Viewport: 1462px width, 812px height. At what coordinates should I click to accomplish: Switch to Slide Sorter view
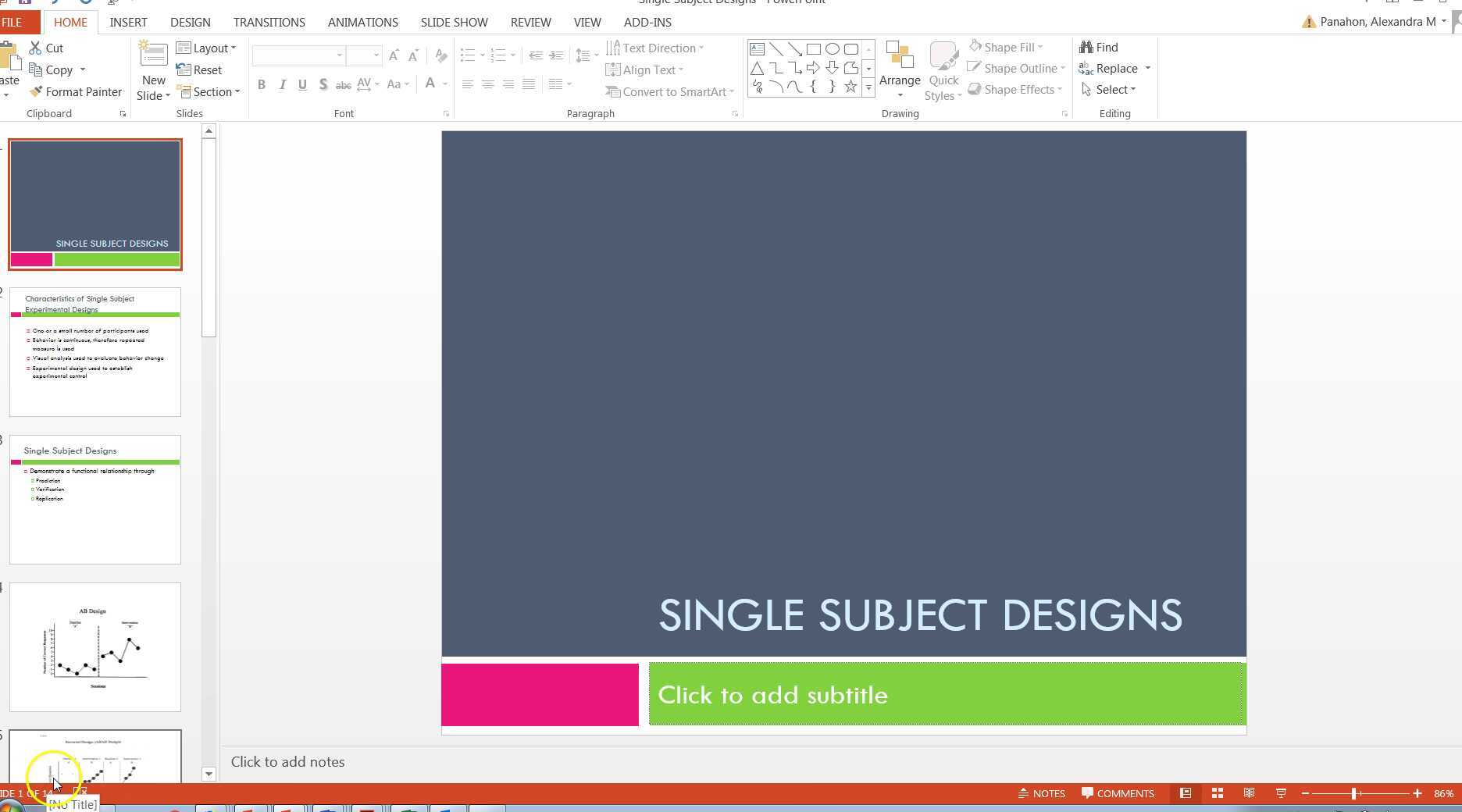pos(1217,793)
